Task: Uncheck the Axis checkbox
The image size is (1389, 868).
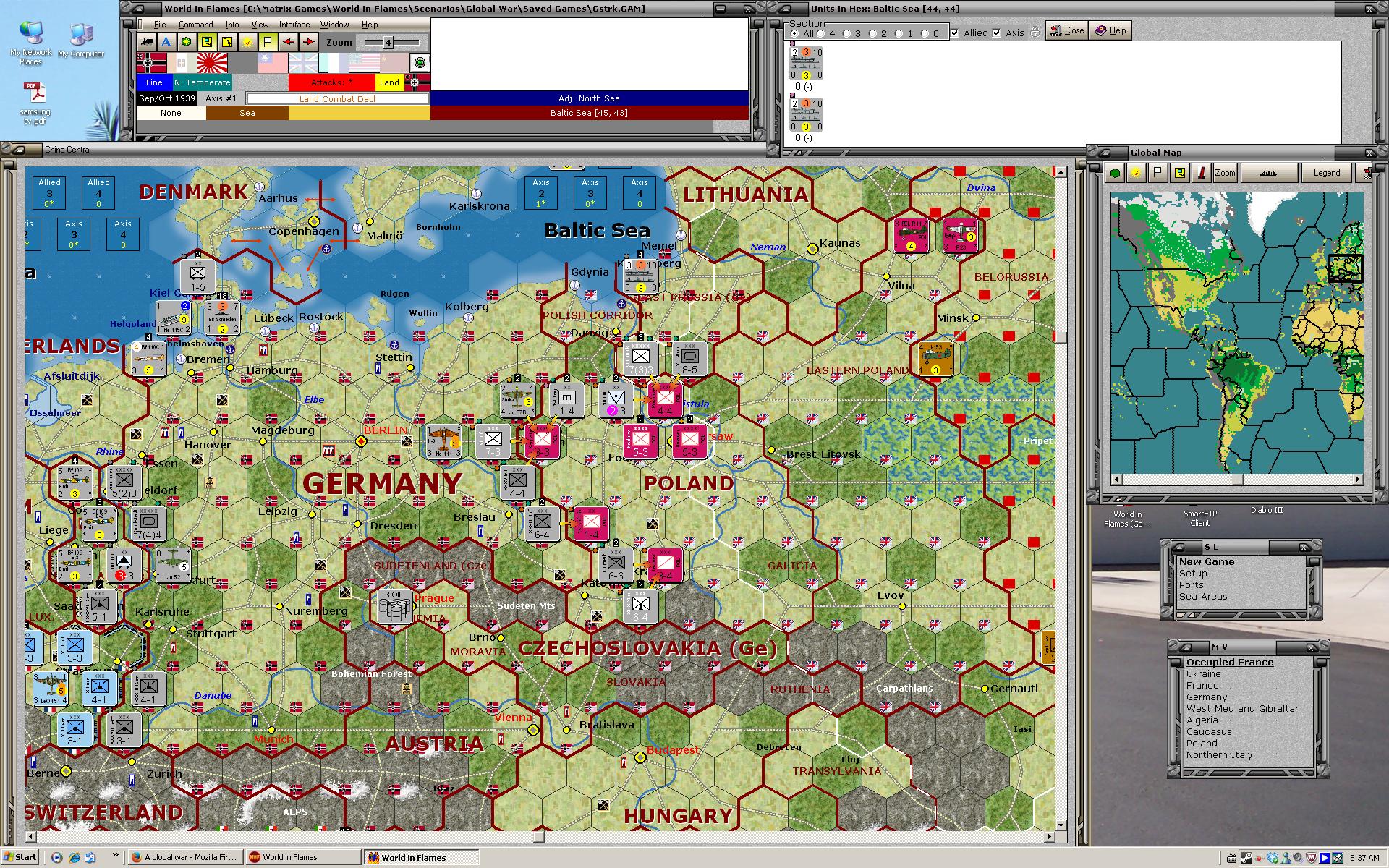Action: (x=997, y=33)
